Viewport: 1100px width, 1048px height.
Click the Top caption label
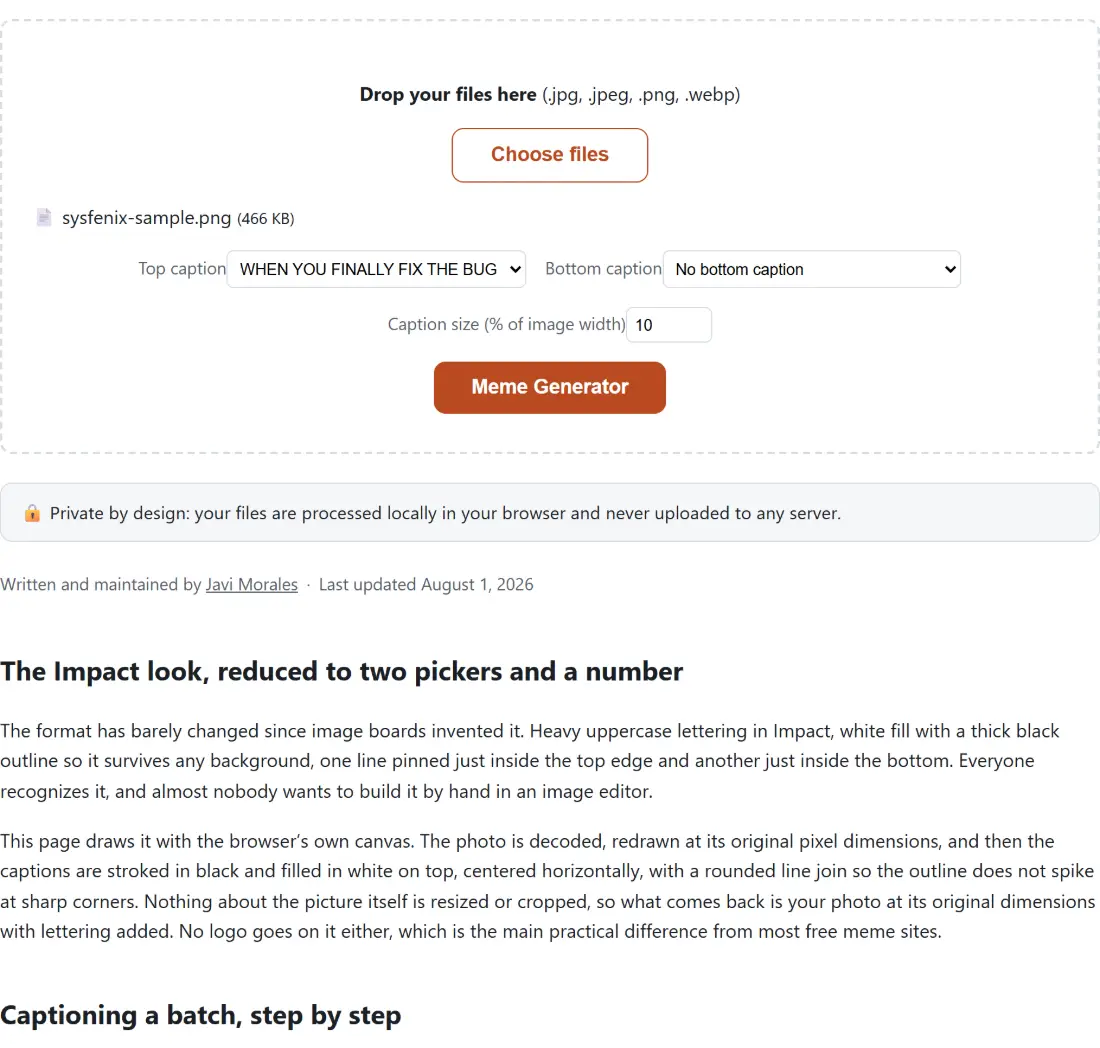coord(182,269)
